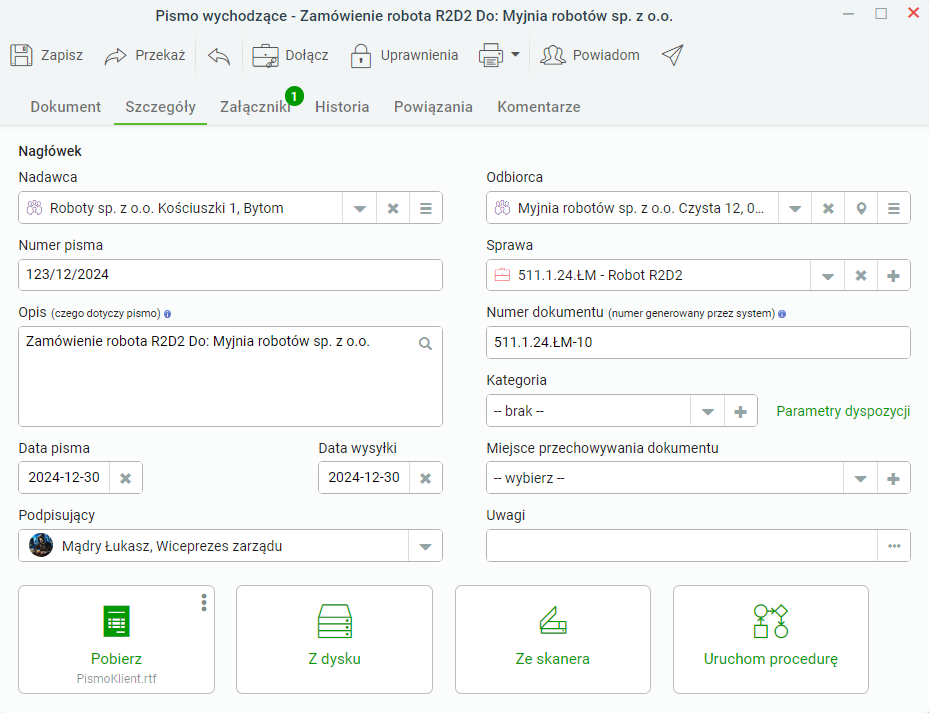Click the Uwagi input field
929x713 pixels.
[x=681, y=545]
